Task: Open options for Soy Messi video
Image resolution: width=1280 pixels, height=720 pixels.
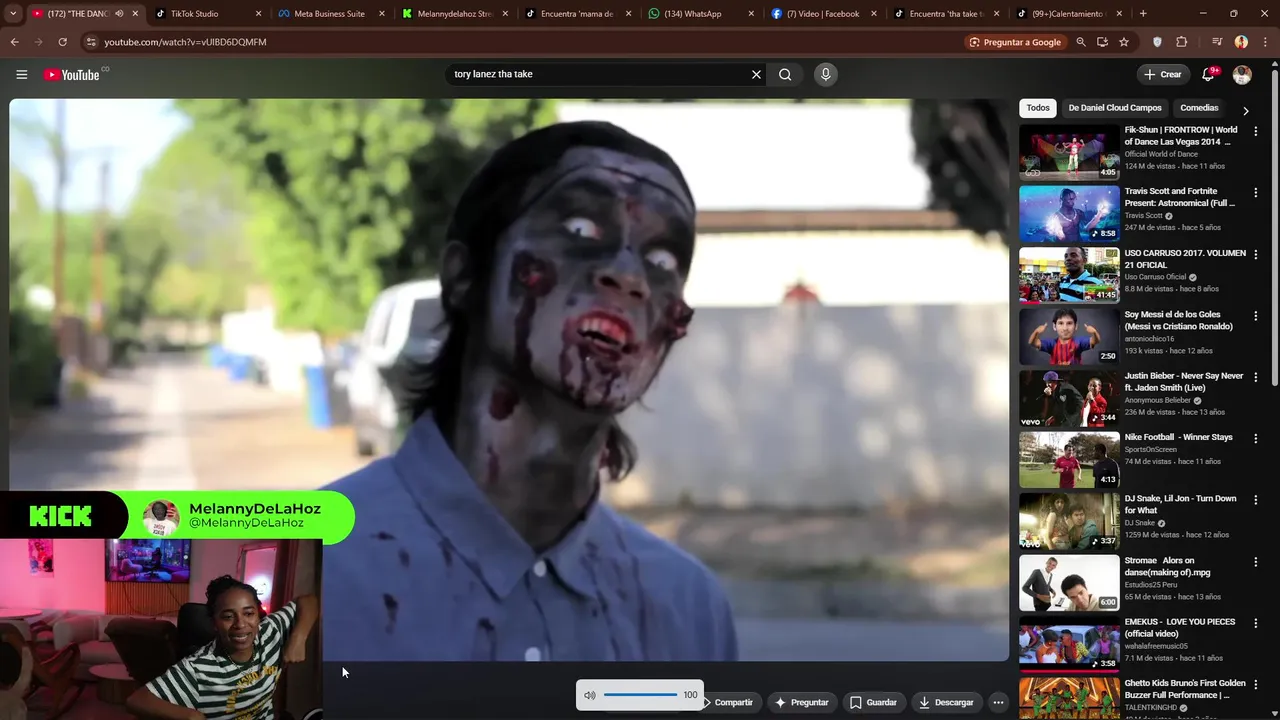Action: tap(1256, 315)
